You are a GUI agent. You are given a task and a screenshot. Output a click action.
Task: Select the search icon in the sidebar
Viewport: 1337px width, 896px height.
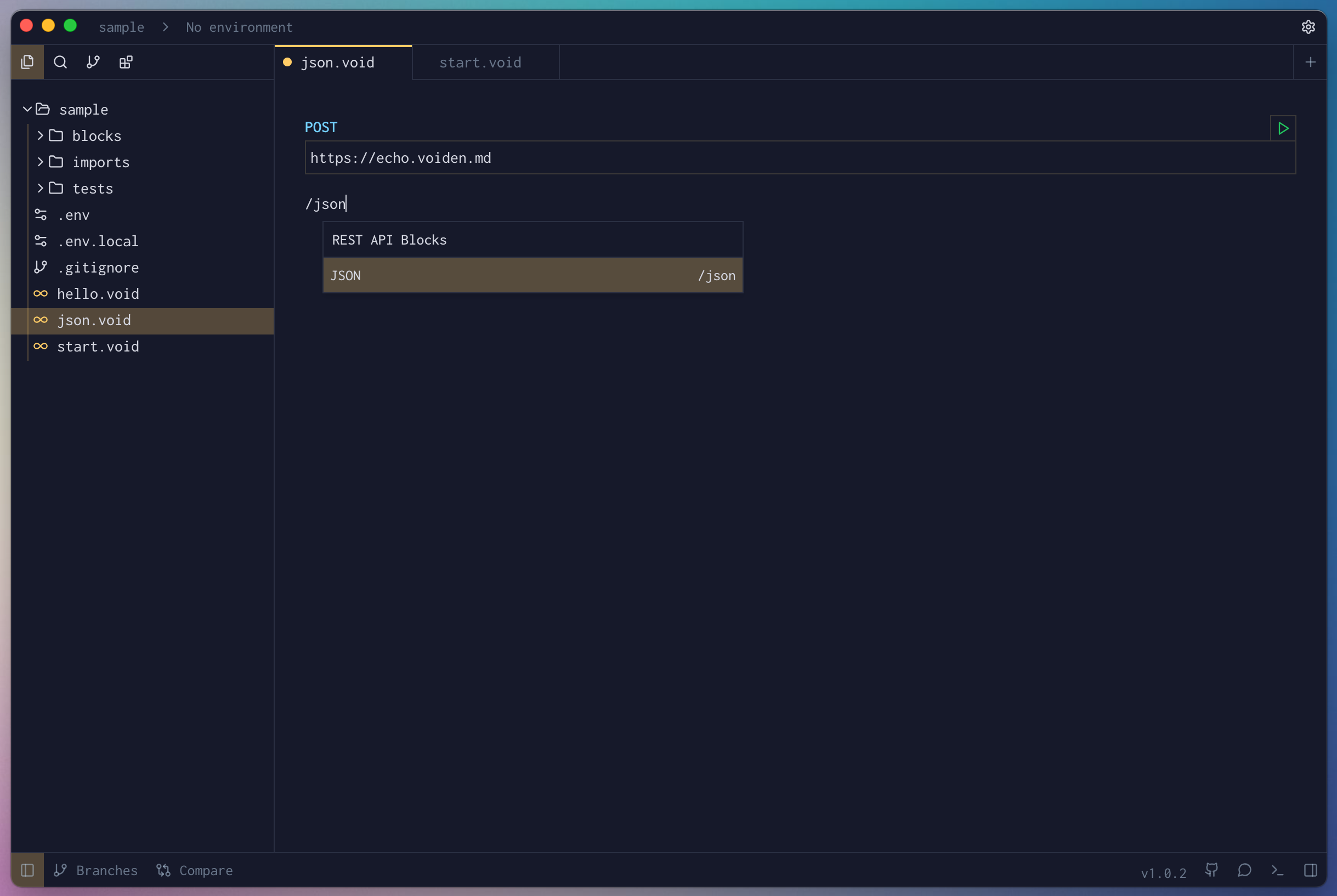[60, 62]
